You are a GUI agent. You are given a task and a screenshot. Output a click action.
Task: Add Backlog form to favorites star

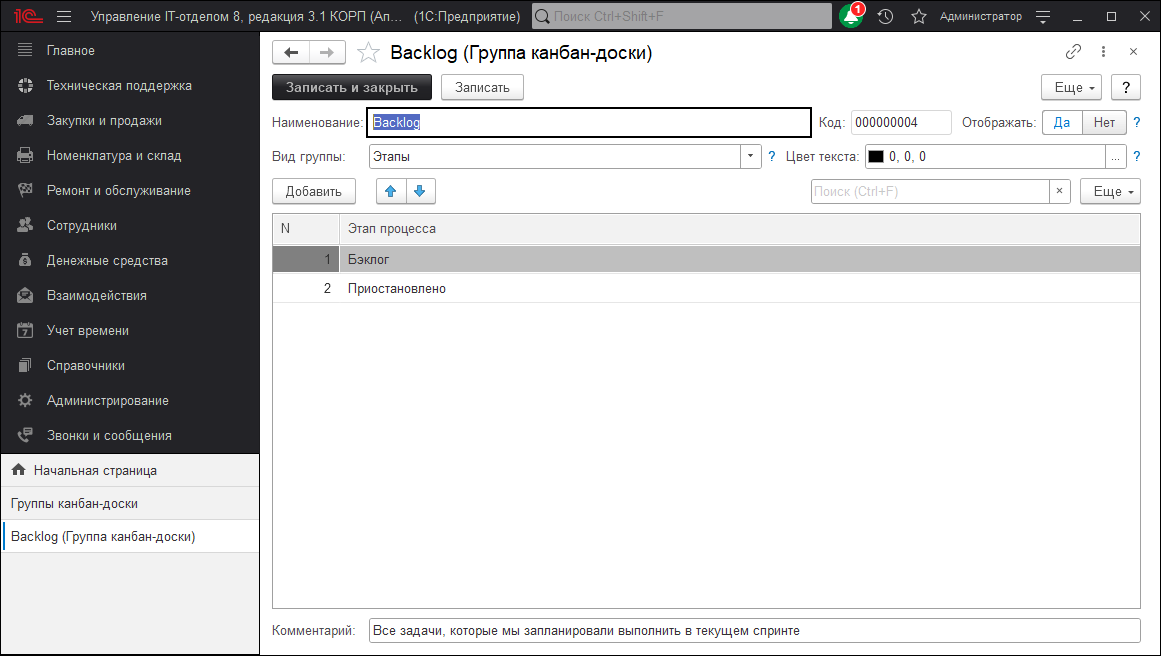click(x=369, y=53)
